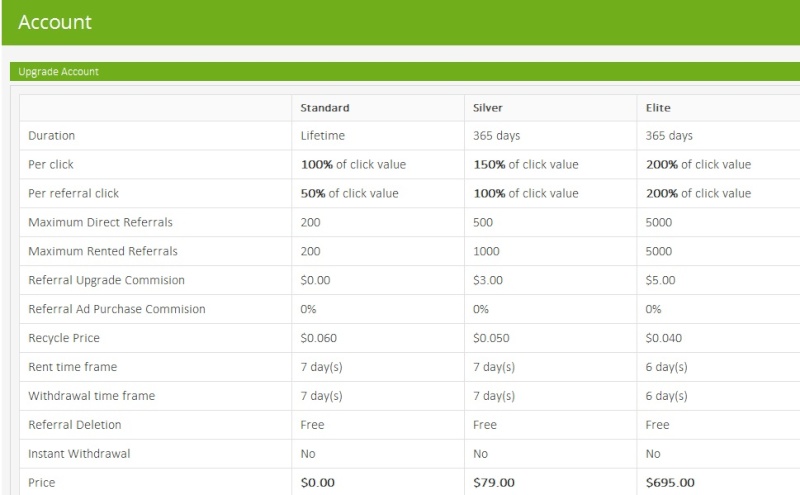This screenshot has width=800, height=495.
Task: Select the Referral Upgrade Commision row label
Action: pos(106,280)
